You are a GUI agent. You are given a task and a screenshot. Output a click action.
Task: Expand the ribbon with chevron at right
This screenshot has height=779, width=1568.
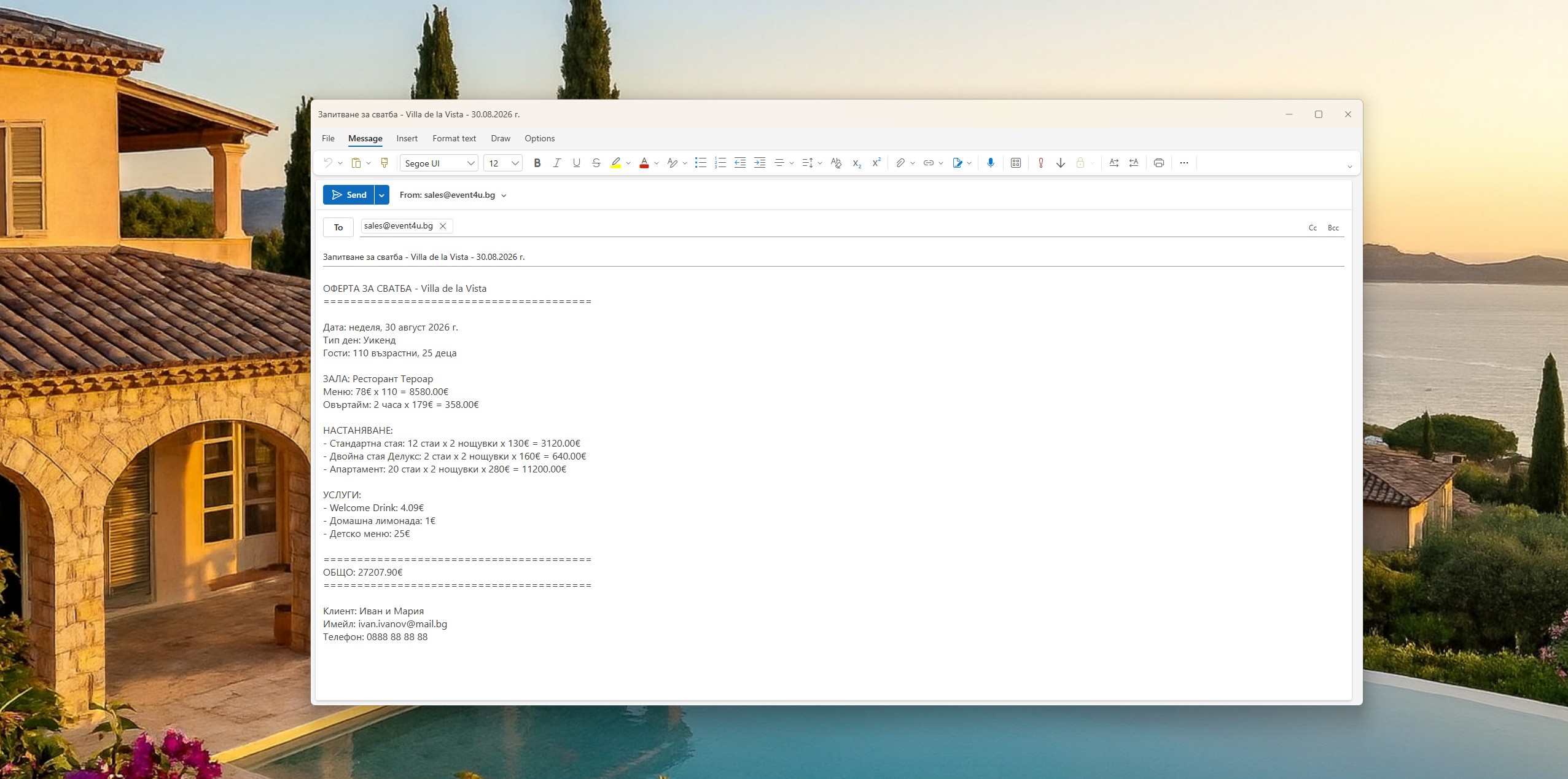[1349, 166]
